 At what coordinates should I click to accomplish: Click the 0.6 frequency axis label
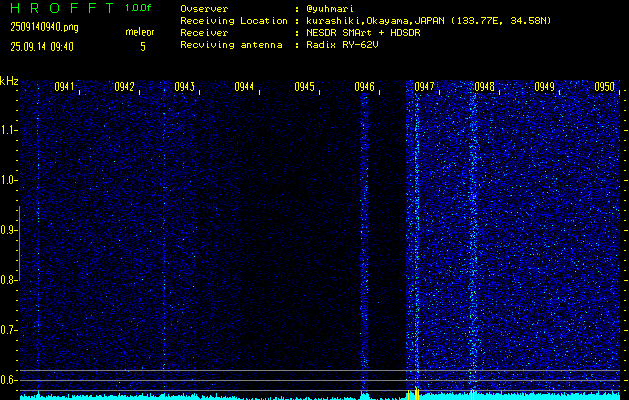(x=8, y=380)
